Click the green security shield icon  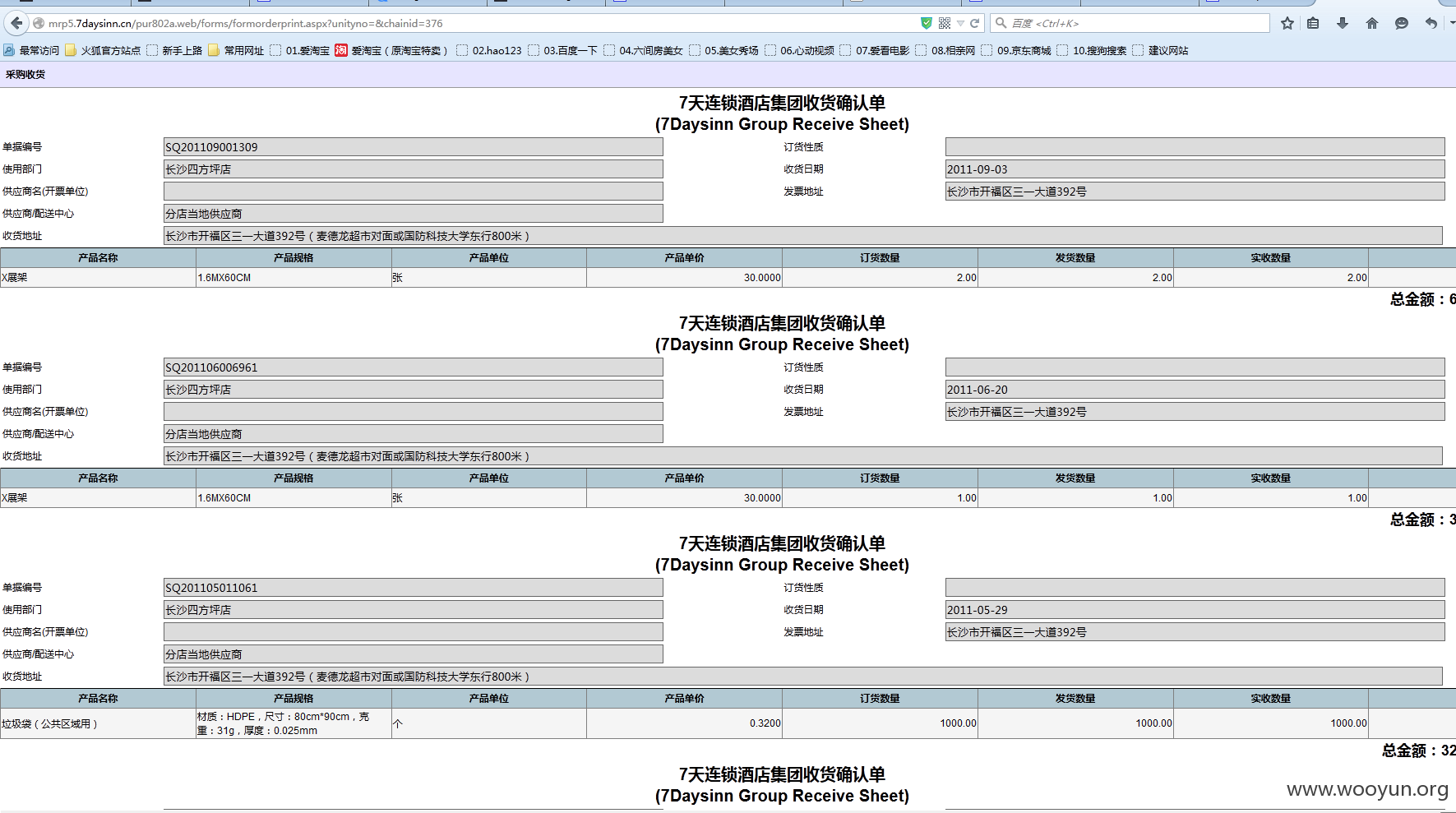click(927, 23)
